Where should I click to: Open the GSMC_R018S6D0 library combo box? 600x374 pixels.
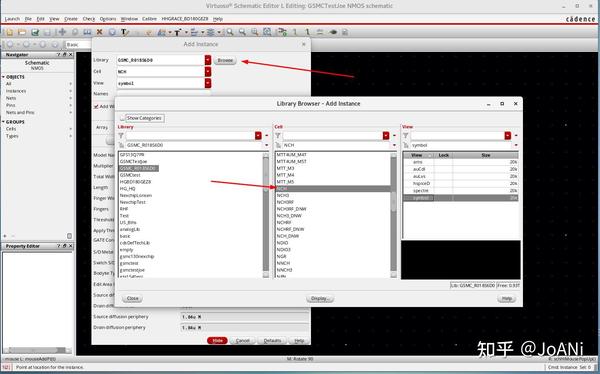(266, 145)
